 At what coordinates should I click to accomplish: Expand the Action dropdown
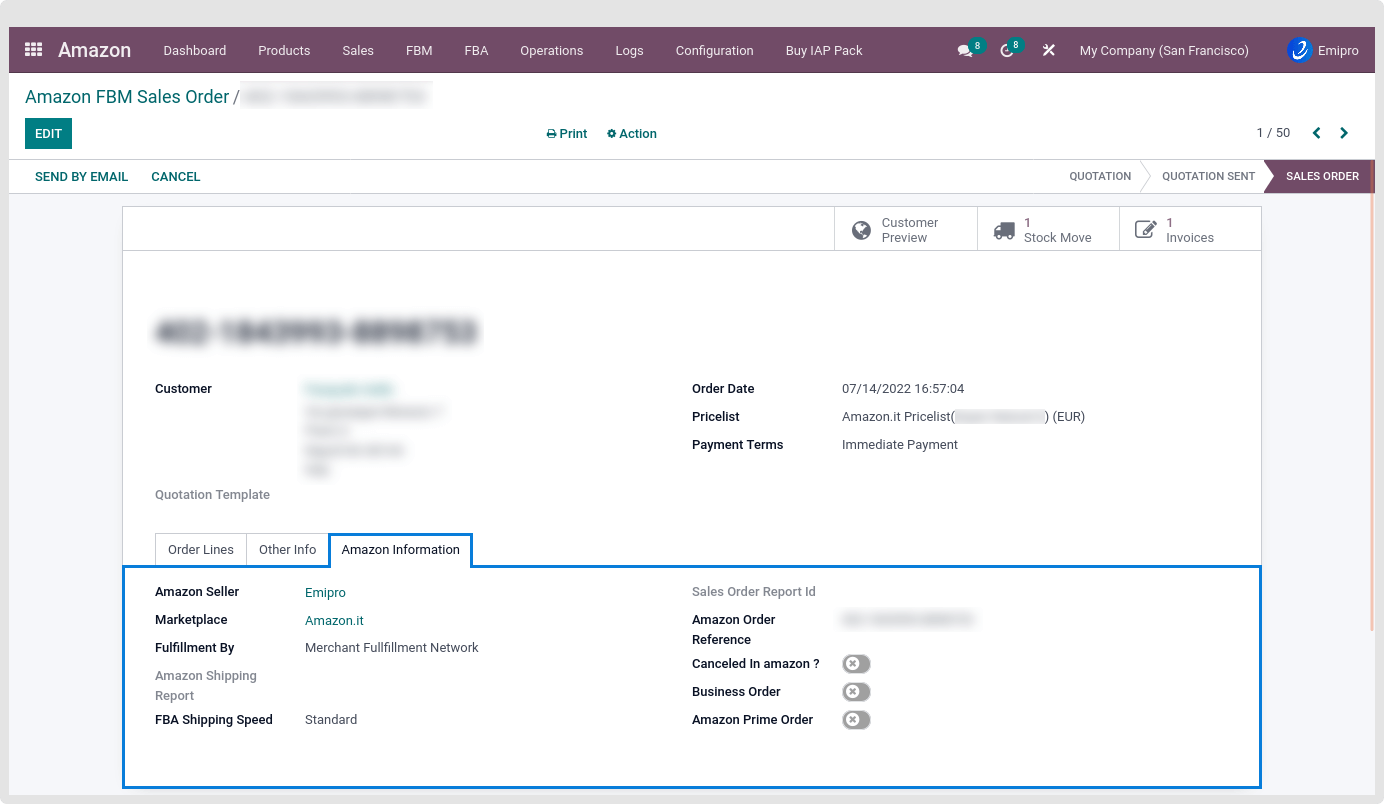point(632,134)
